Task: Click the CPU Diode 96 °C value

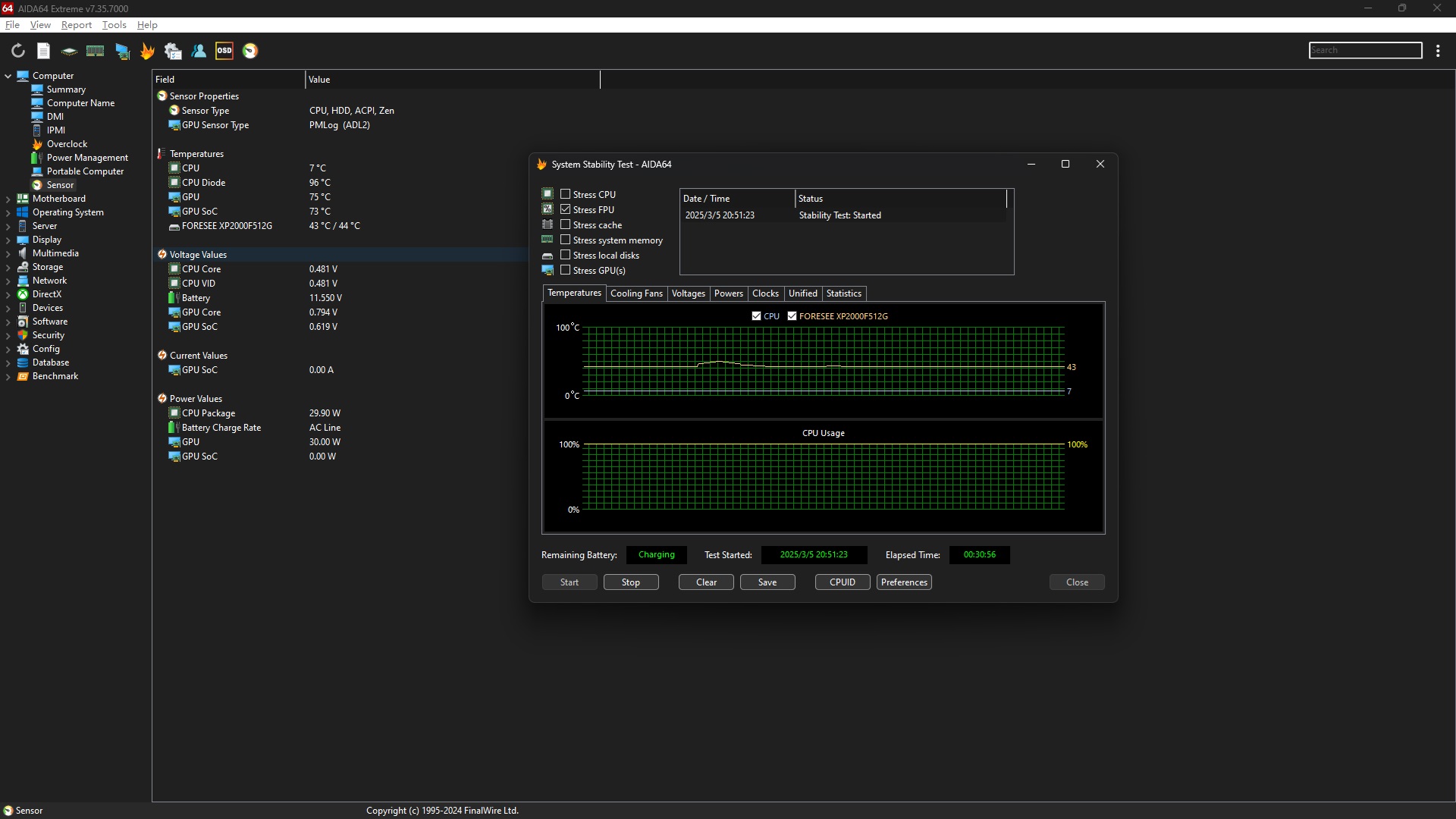Action: (x=320, y=183)
